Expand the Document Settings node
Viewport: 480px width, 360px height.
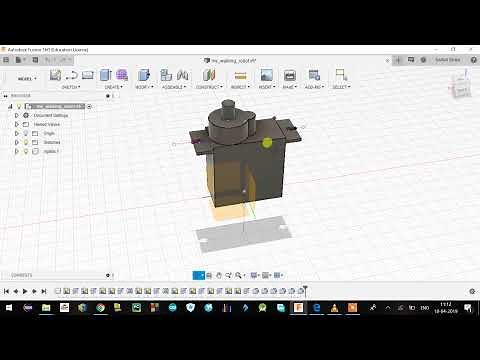point(16,115)
